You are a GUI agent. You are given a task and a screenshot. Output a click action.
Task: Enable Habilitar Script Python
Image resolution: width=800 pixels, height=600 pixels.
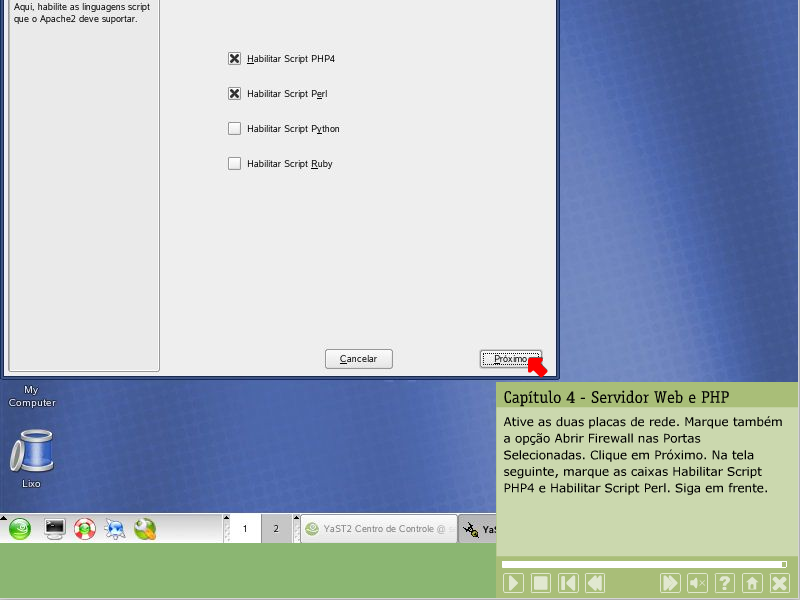tap(234, 129)
